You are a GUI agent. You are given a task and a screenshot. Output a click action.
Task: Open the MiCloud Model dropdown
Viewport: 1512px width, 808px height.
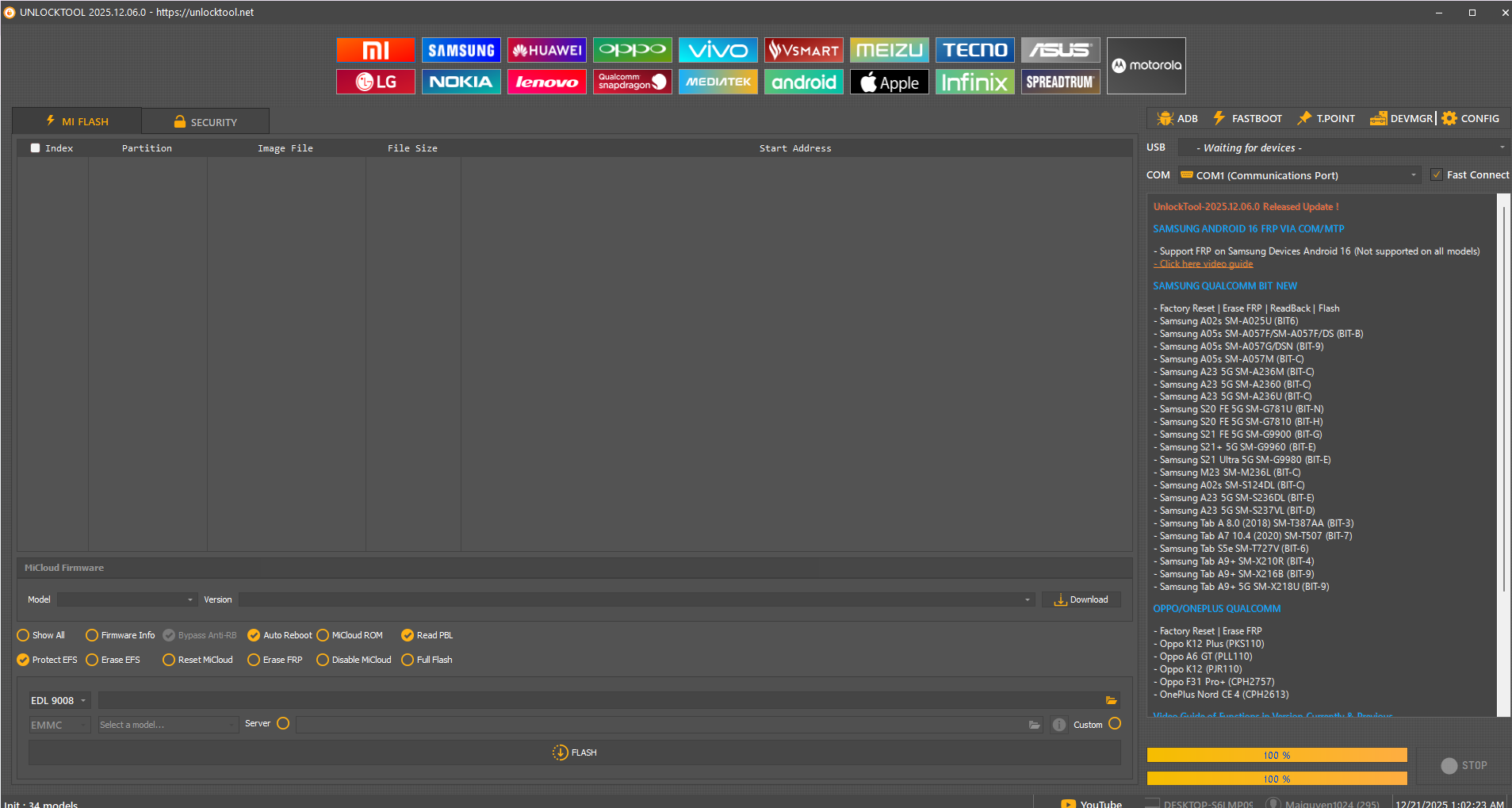point(127,599)
